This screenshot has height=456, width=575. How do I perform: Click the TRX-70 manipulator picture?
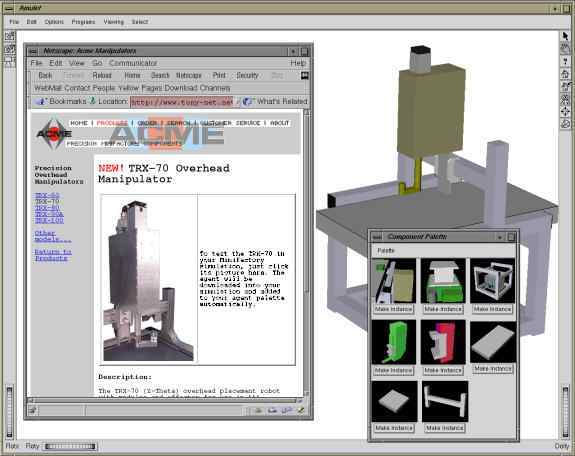click(148, 281)
